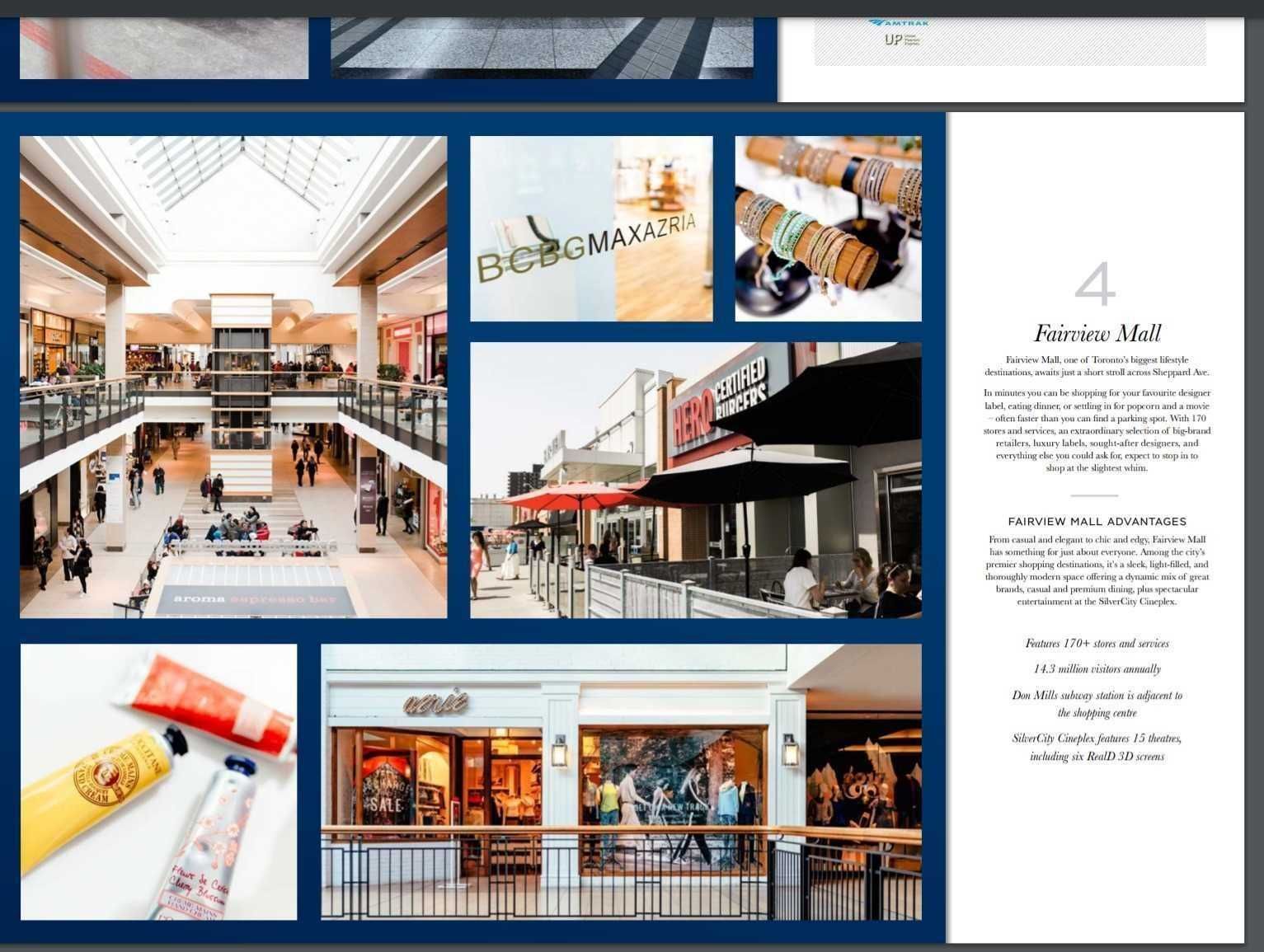Select the hand cream tubes photo
Image resolution: width=1264 pixels, height=952 pixels.
[158, 781]
